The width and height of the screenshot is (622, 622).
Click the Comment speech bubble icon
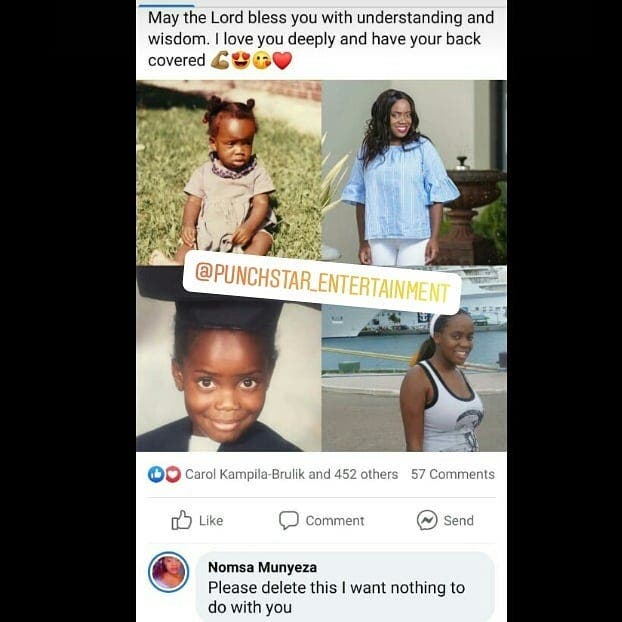tap(288, 520)
